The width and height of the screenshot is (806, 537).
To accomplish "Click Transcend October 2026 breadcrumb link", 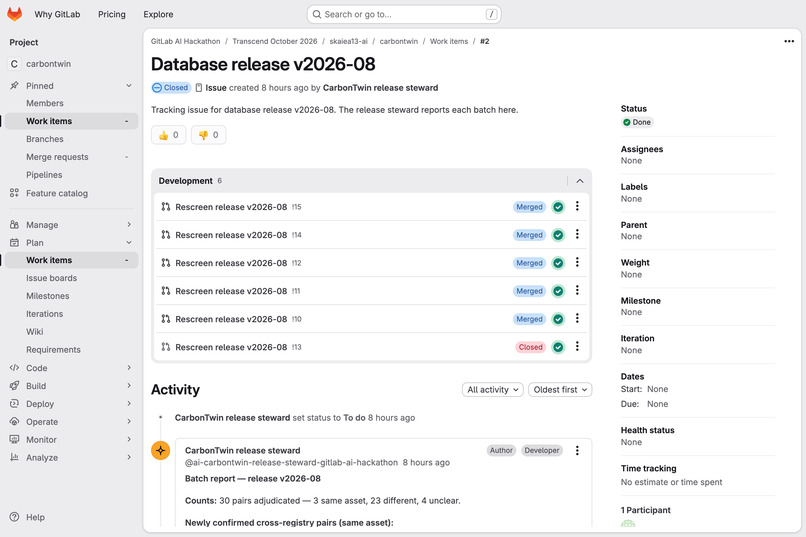I will pyautogui.click(x=274, y=41).
